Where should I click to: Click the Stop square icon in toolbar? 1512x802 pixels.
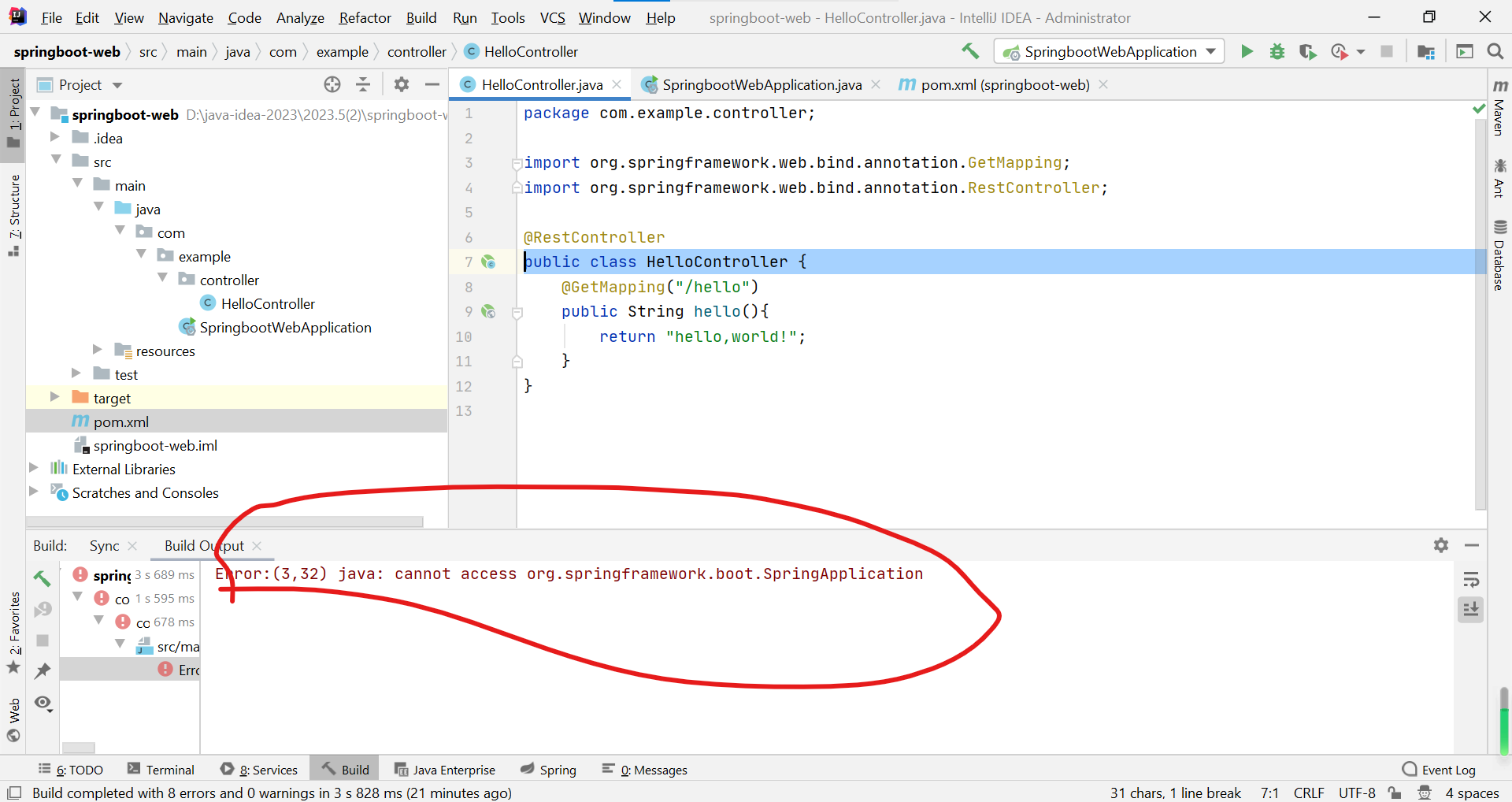coord(1387,51)
